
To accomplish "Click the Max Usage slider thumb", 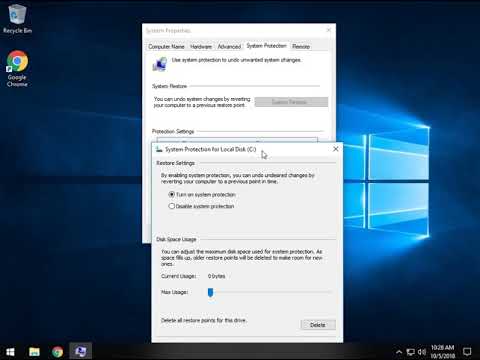I will 210,292.
